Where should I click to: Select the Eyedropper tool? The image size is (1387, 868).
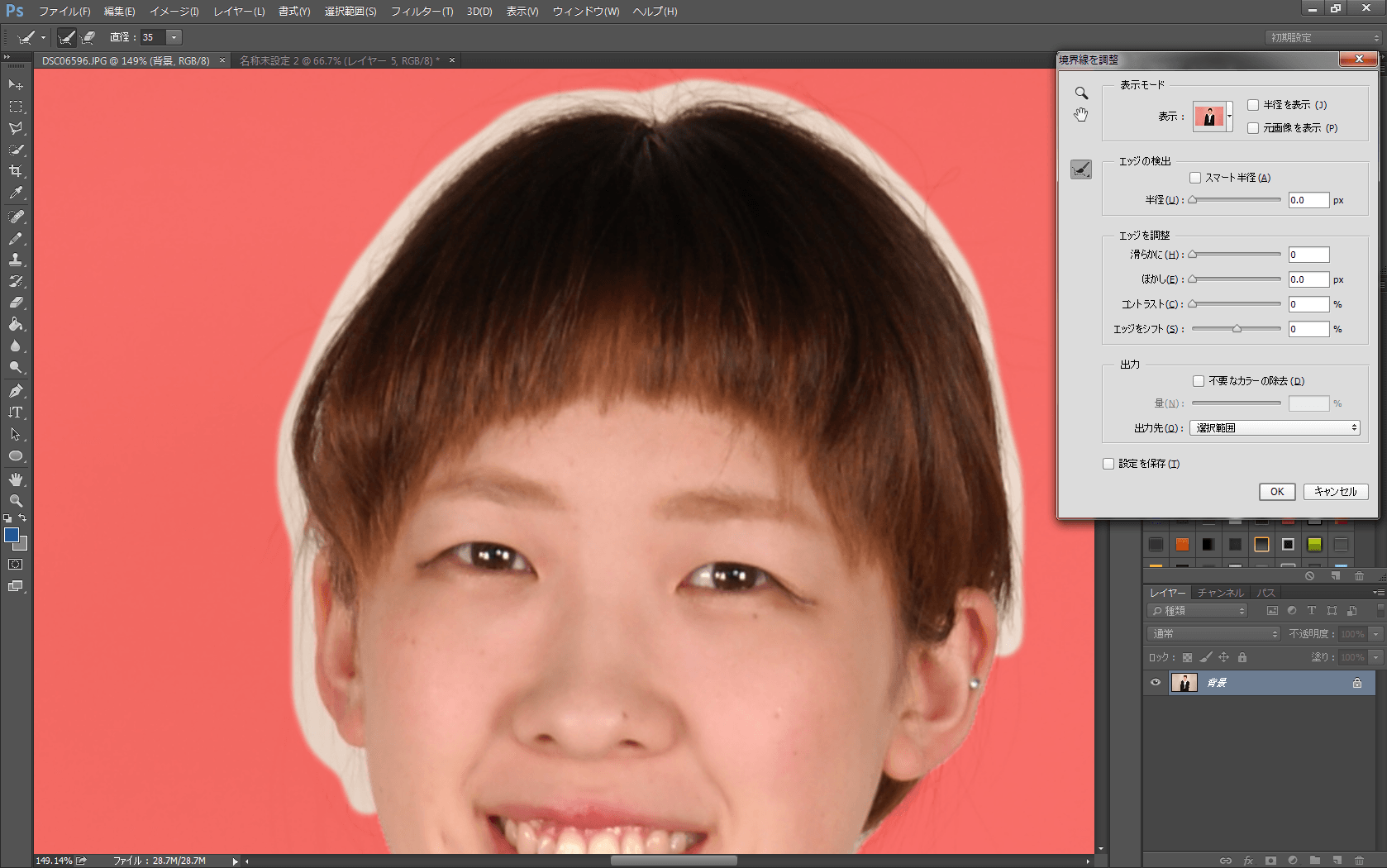coord(16,193)
